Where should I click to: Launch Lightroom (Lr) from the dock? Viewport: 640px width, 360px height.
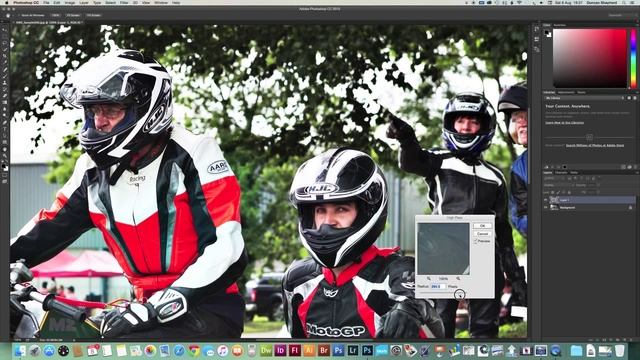tap(353, 350)
